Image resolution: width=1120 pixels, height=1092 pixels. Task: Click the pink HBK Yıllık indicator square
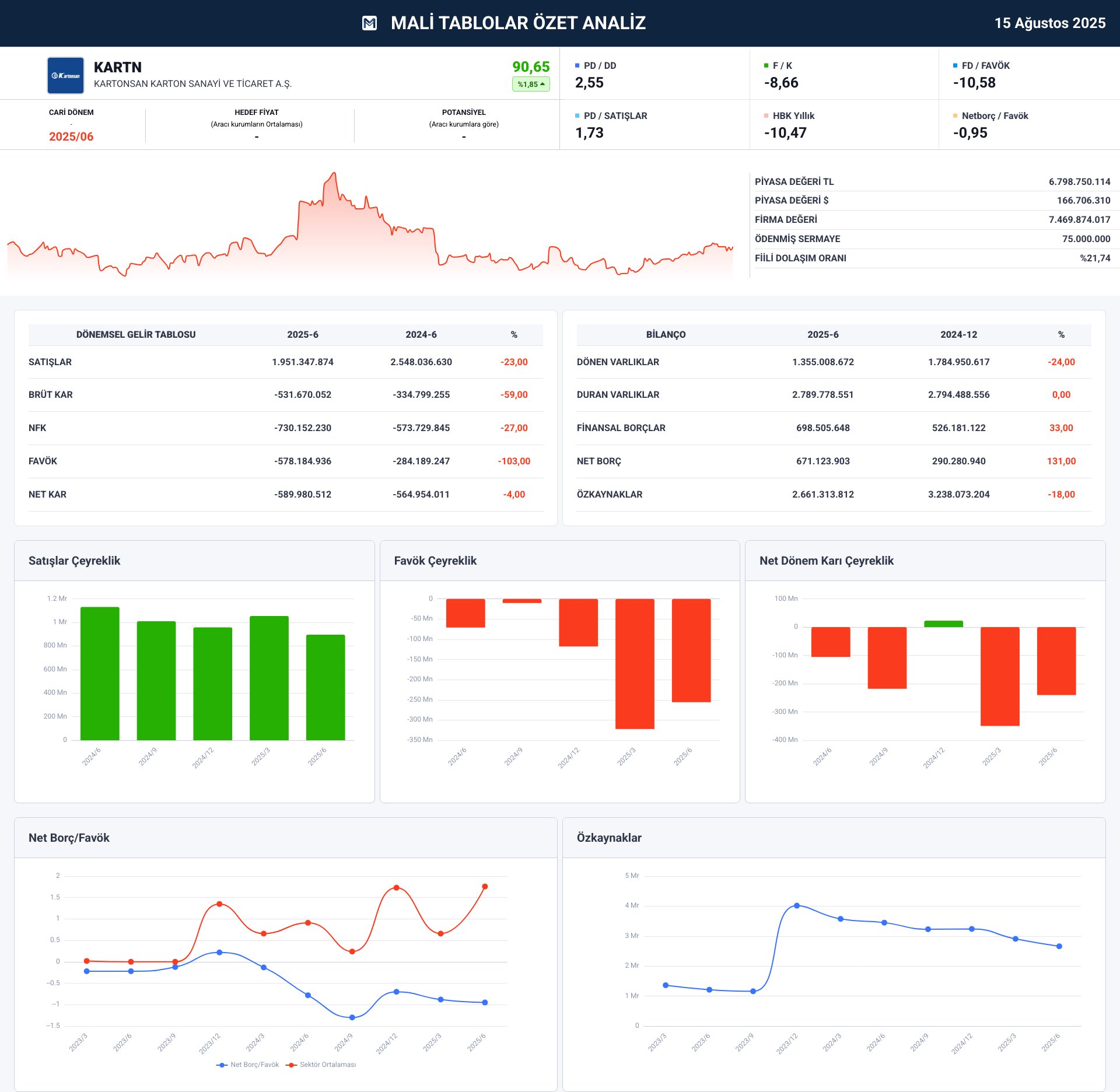(x=766, y=116)
